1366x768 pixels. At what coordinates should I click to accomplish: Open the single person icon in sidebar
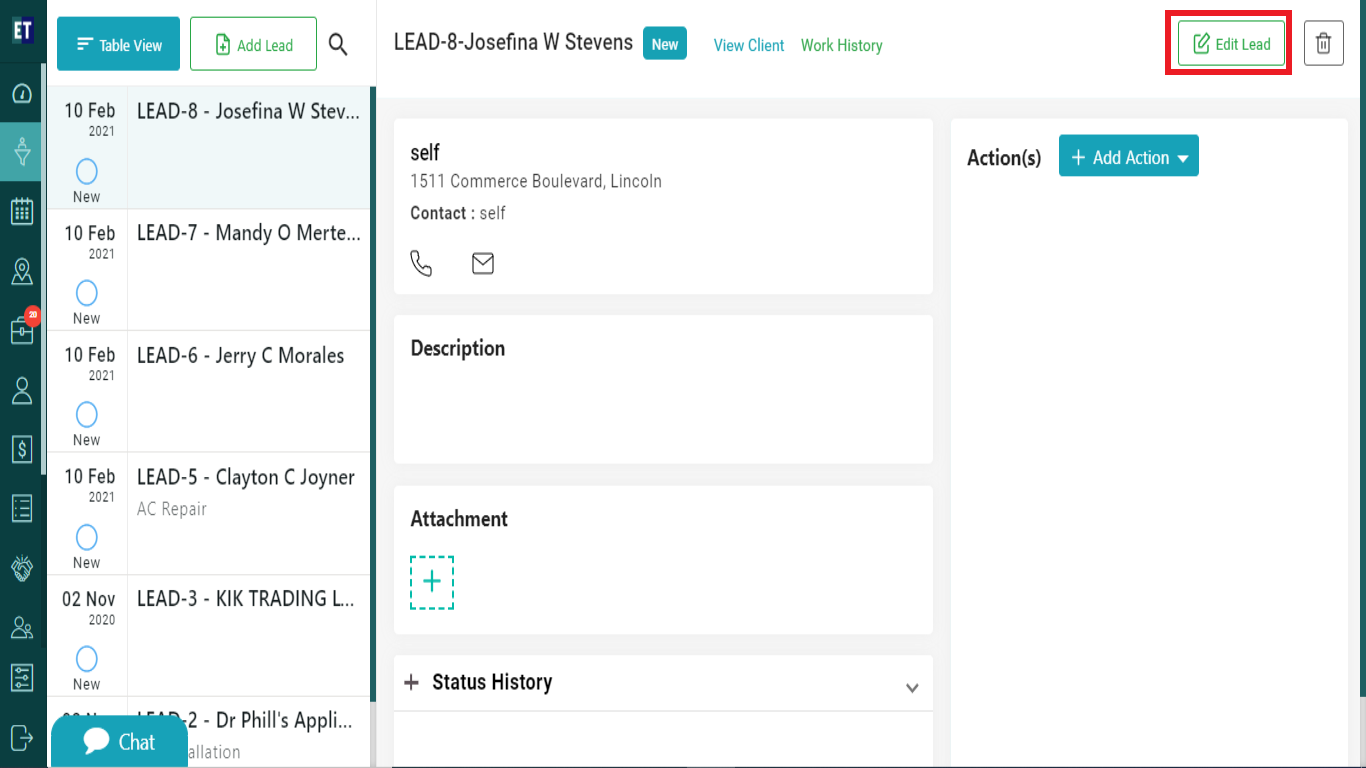(22, 390)
